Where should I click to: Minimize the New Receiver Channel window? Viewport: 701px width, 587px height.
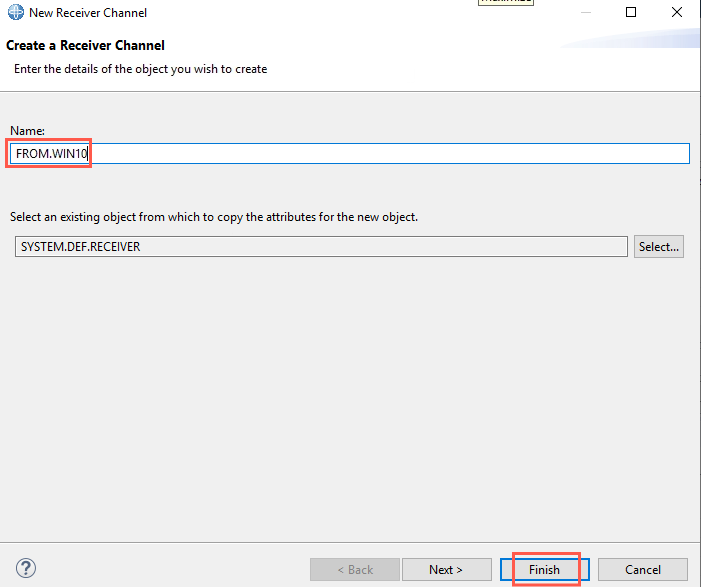[x=586, y=12]
